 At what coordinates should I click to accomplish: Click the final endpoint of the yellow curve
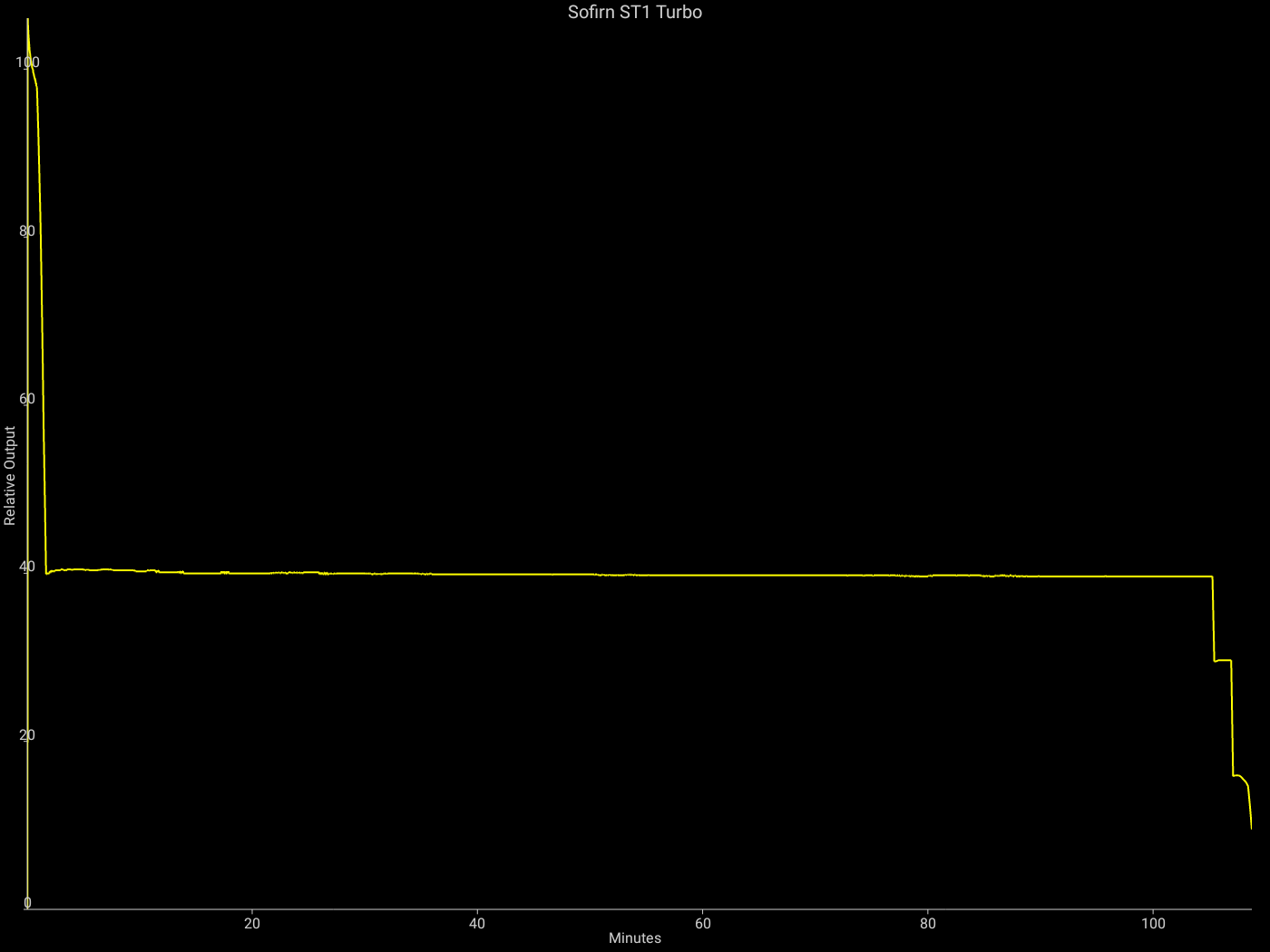click(x=1251, y=827)
